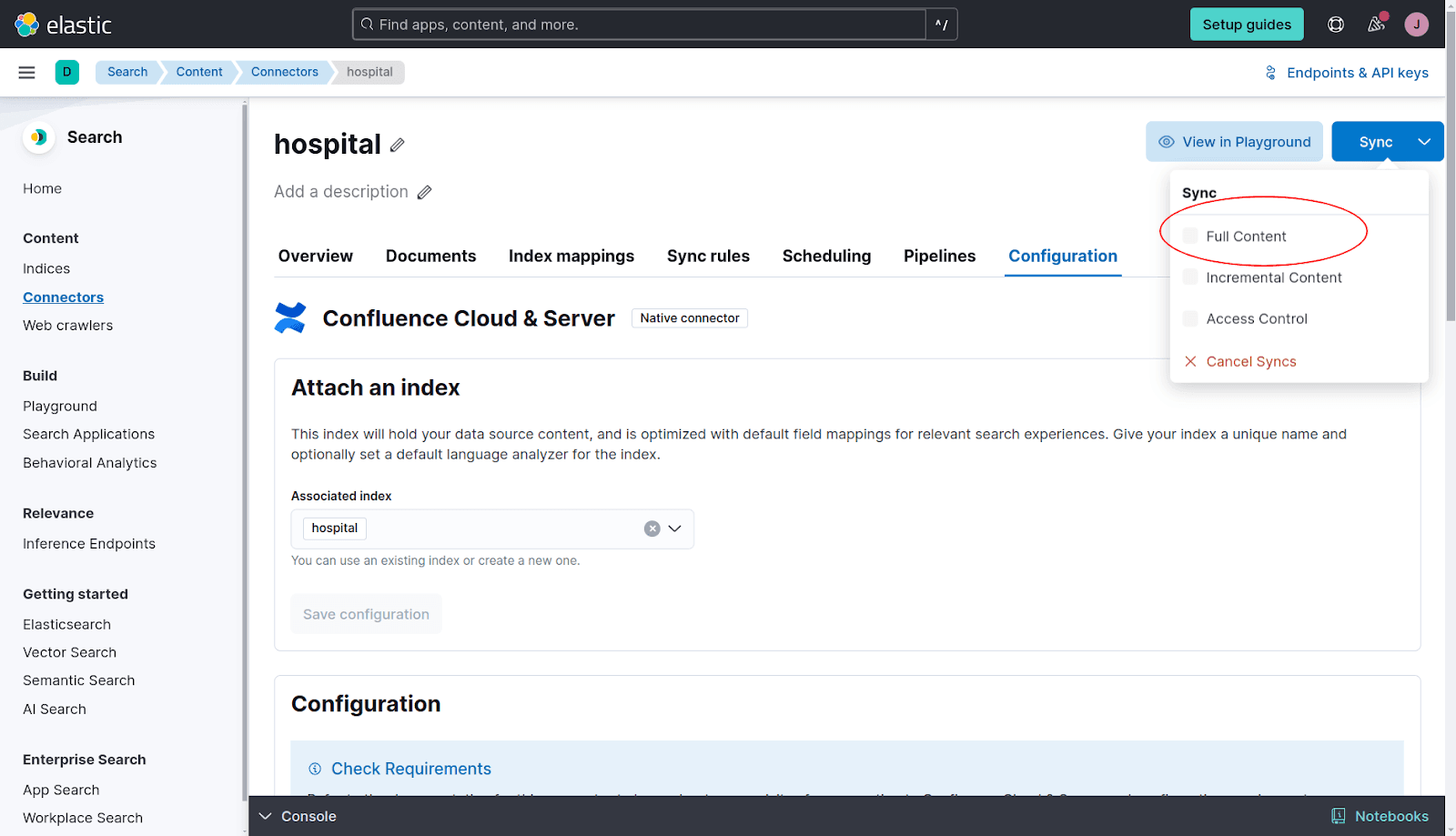Check the Full Content sync option
The image size is (1456, 836).
[1189, 235]
